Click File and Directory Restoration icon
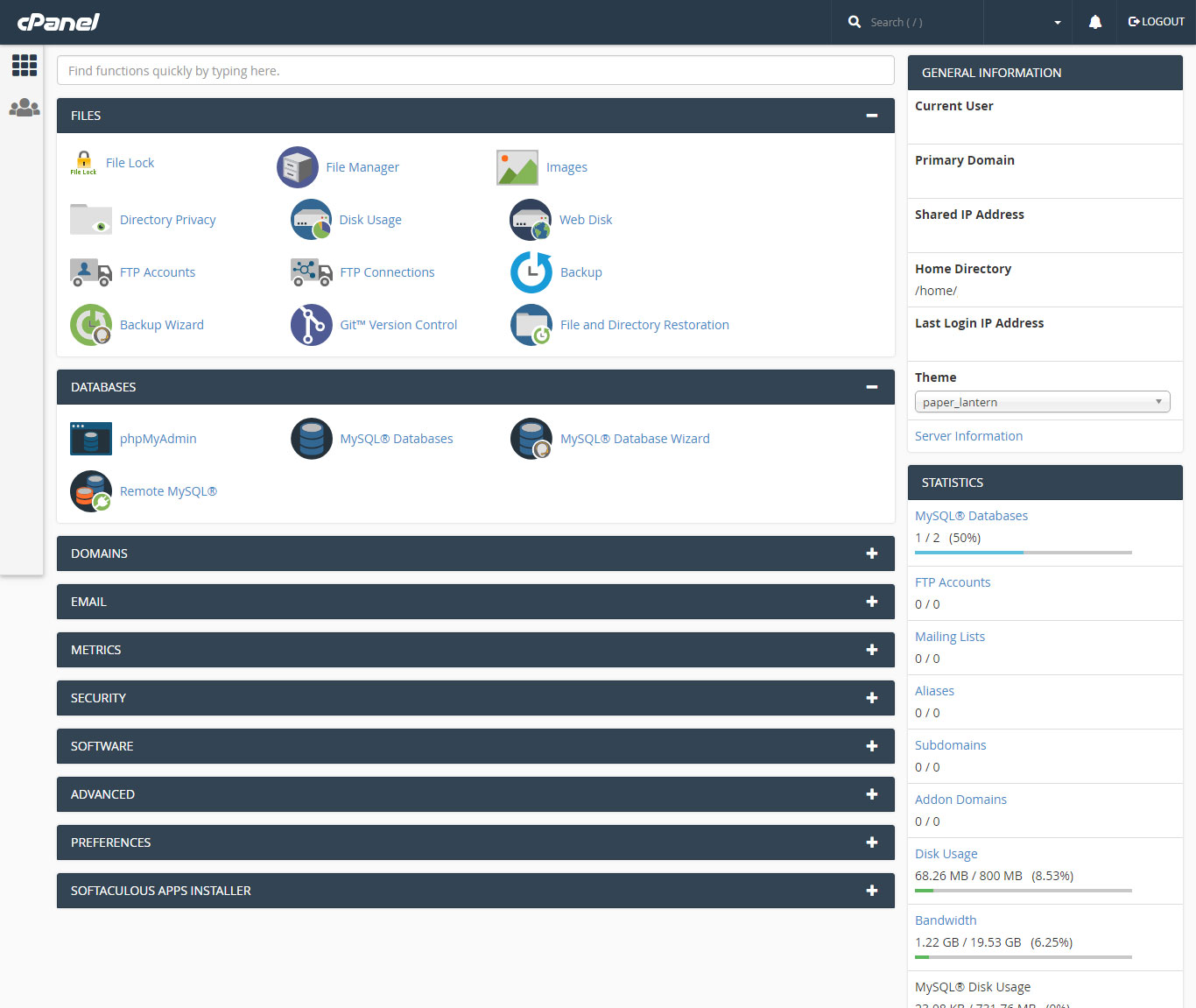Viewport: 1196px width, 1008px height. tap(531, 325)
